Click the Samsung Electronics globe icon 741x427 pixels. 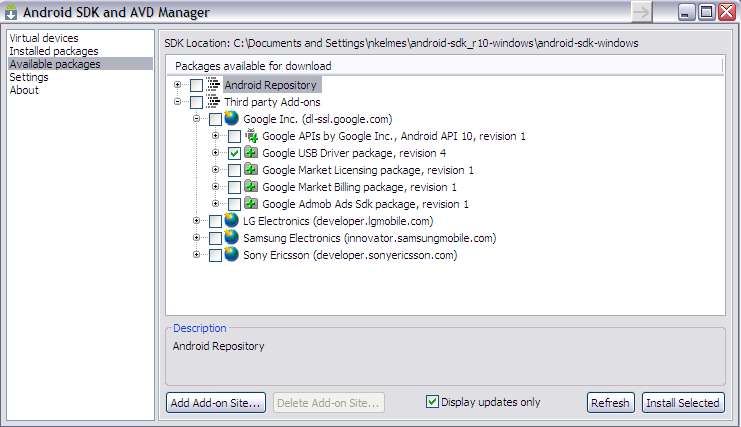coord(232,237)
